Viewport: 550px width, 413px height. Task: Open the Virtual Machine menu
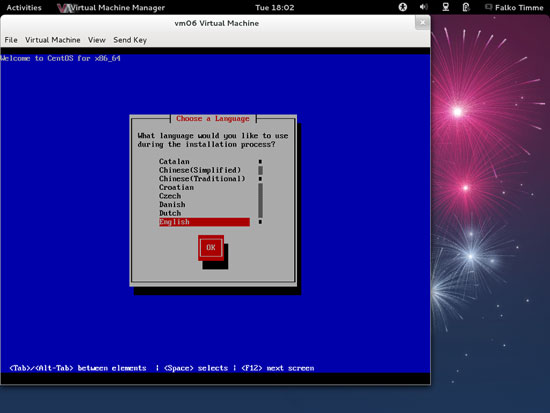tap(53, 40)
